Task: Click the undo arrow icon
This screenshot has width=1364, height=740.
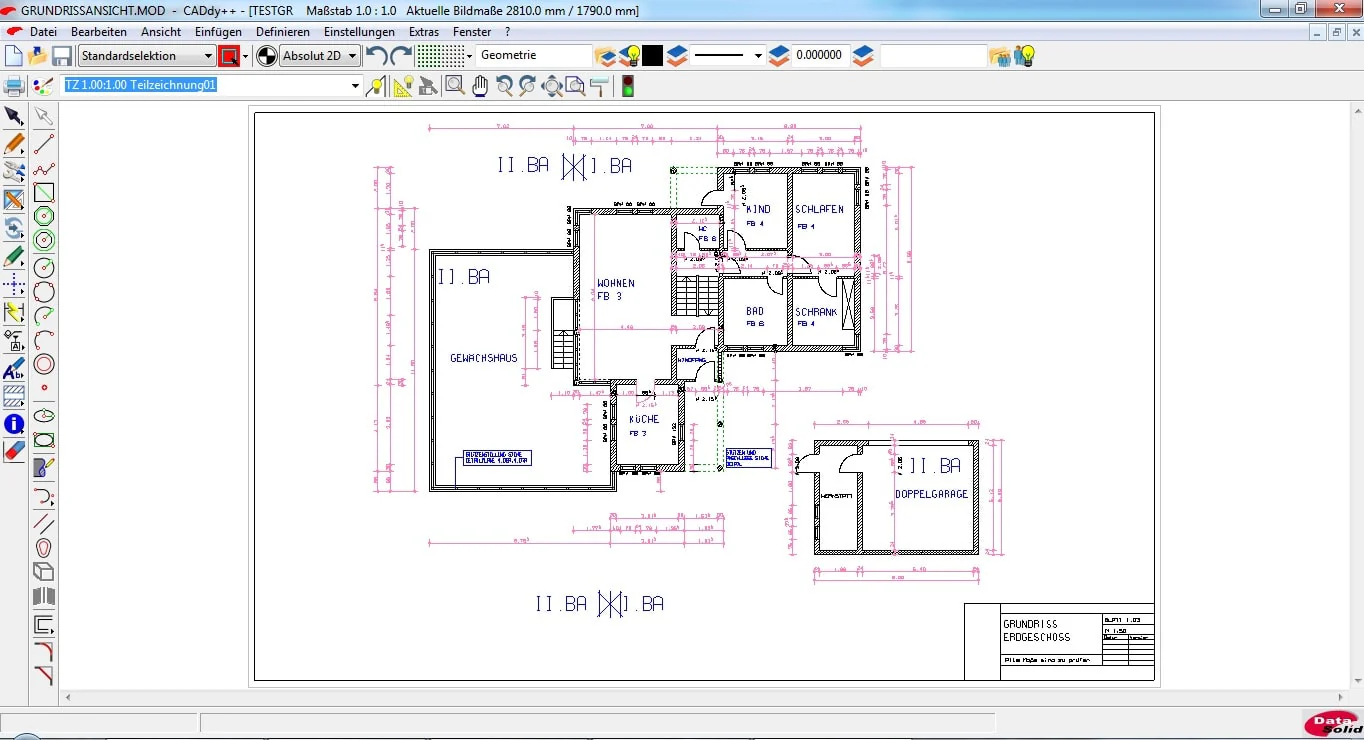Action: (377, 56)
